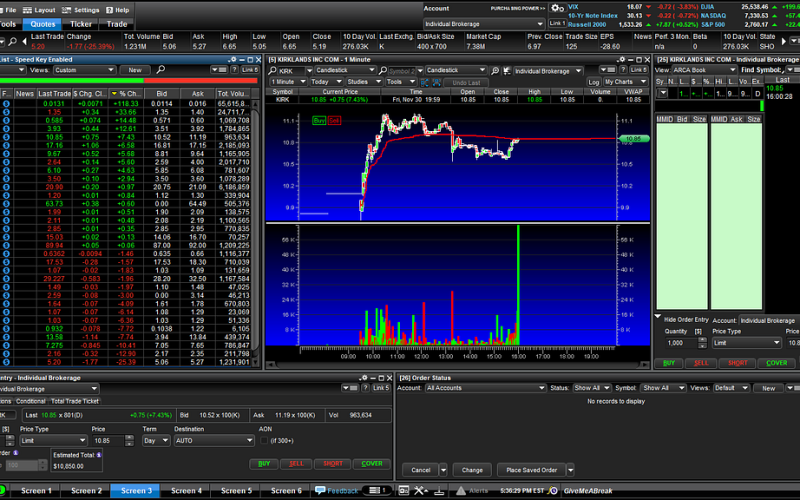Image resolution: width=800 pixels, height=500 pixels.
Task: Click the Estimated Total info icon
Action: (x=98, y=455)
